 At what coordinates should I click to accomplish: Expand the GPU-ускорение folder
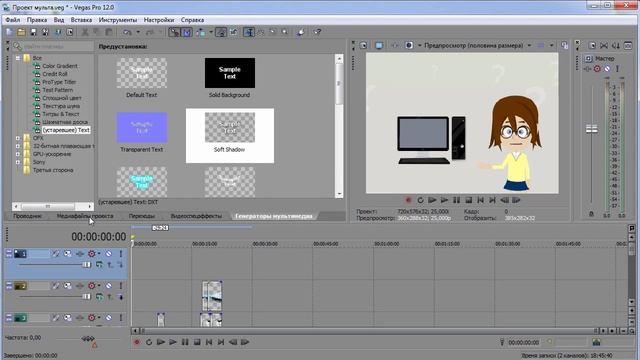[18, 154]
